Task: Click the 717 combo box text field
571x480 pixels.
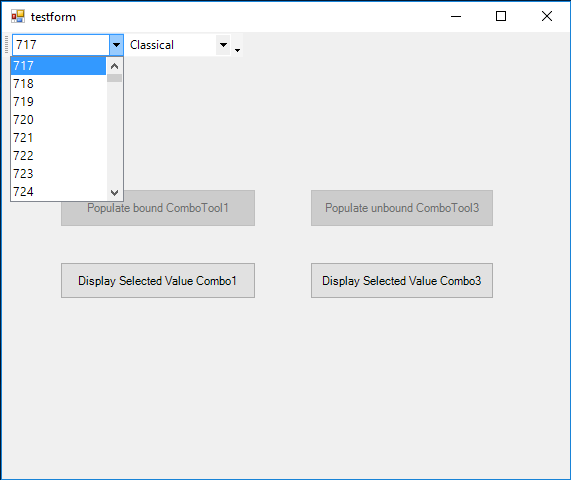Action: [x=61, y=45]
